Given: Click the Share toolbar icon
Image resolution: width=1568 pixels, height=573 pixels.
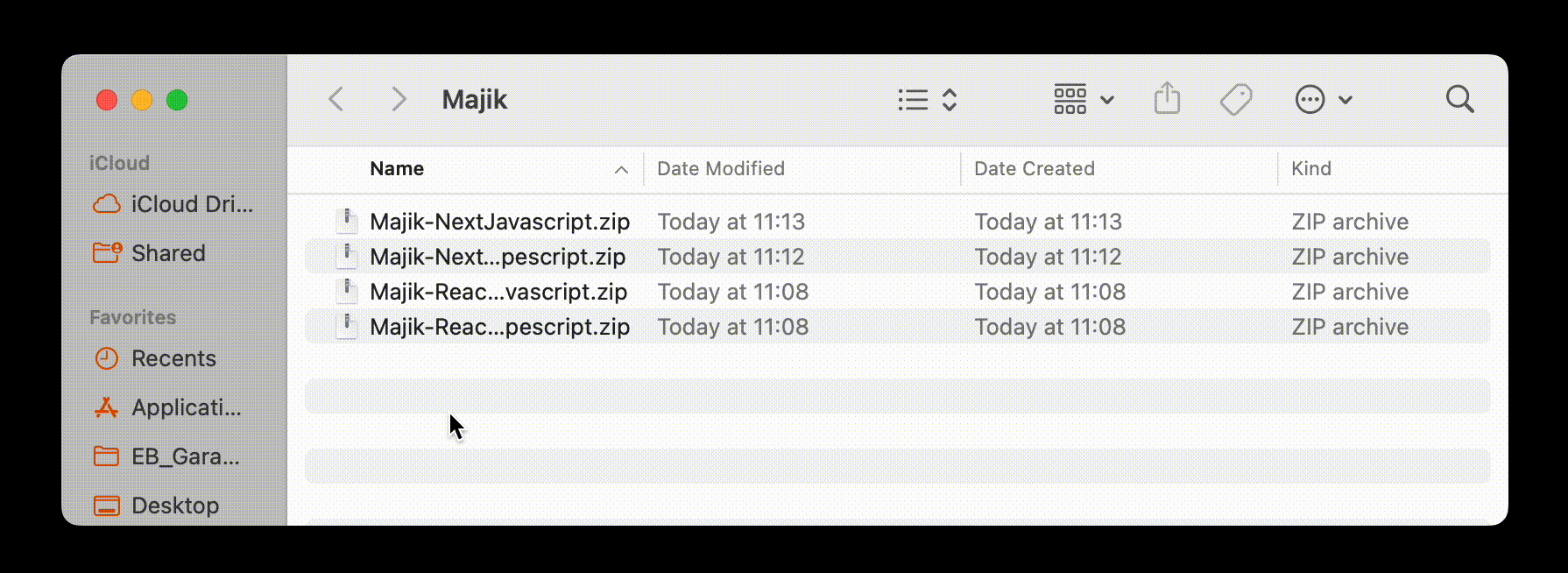Looking at the screenshot, I should 1167,99.
